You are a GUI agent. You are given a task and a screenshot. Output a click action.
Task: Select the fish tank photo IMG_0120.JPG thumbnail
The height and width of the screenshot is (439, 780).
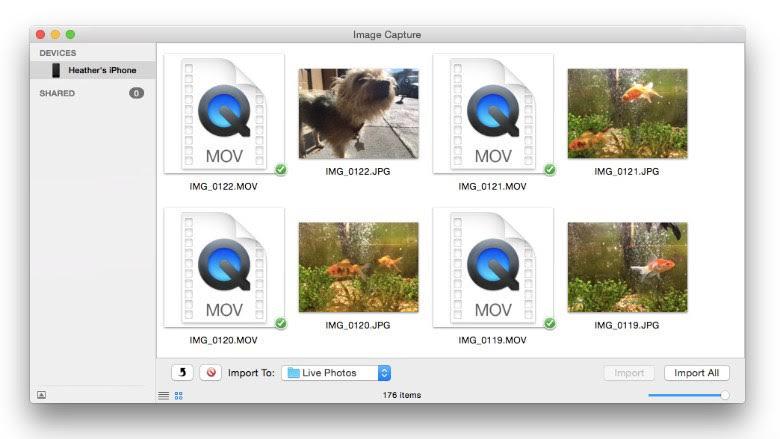point(358,267)
